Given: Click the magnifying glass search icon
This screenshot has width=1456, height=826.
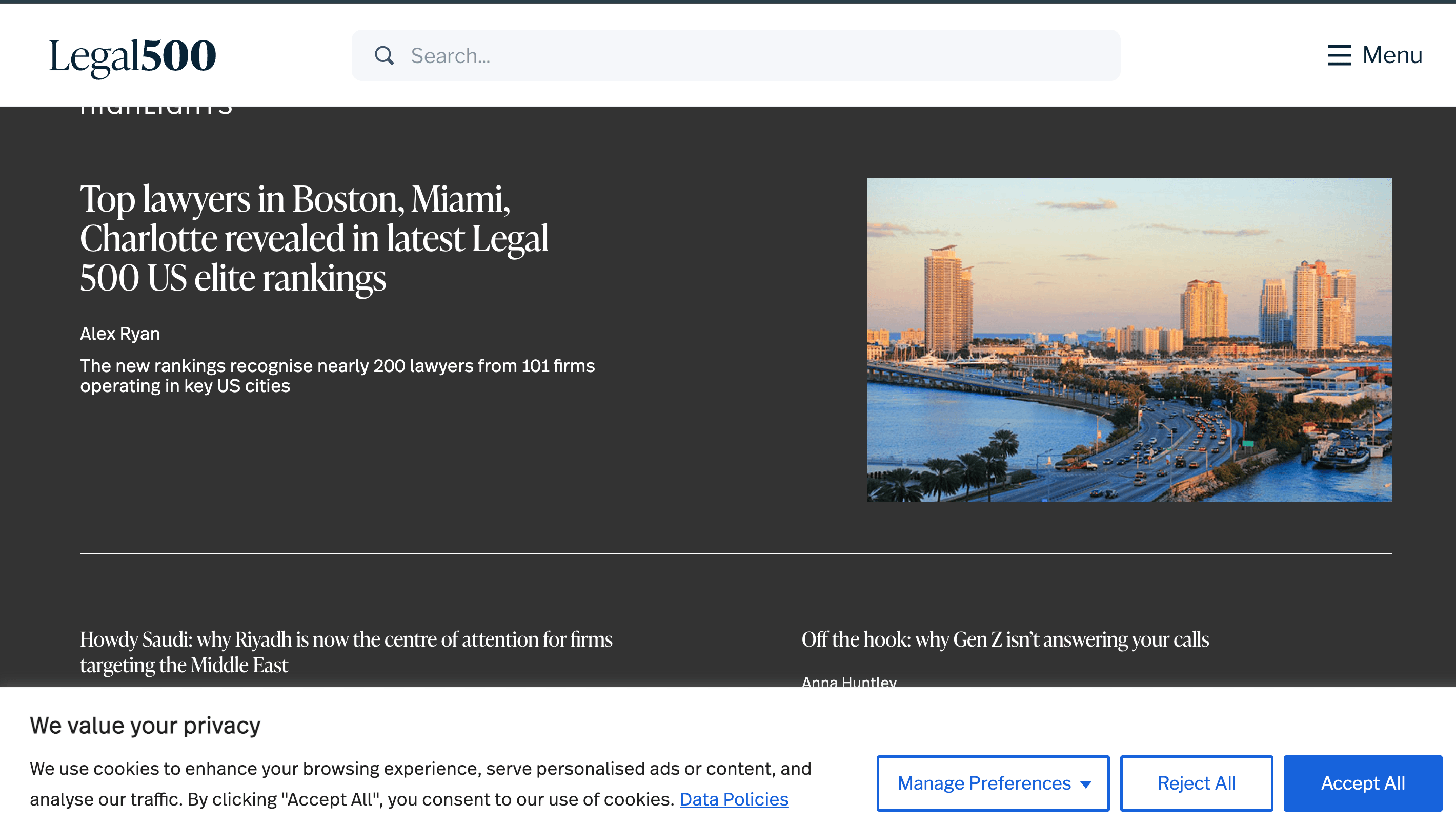Looking at the screenshot, I should pyautogui.click(x=384, y=55).
